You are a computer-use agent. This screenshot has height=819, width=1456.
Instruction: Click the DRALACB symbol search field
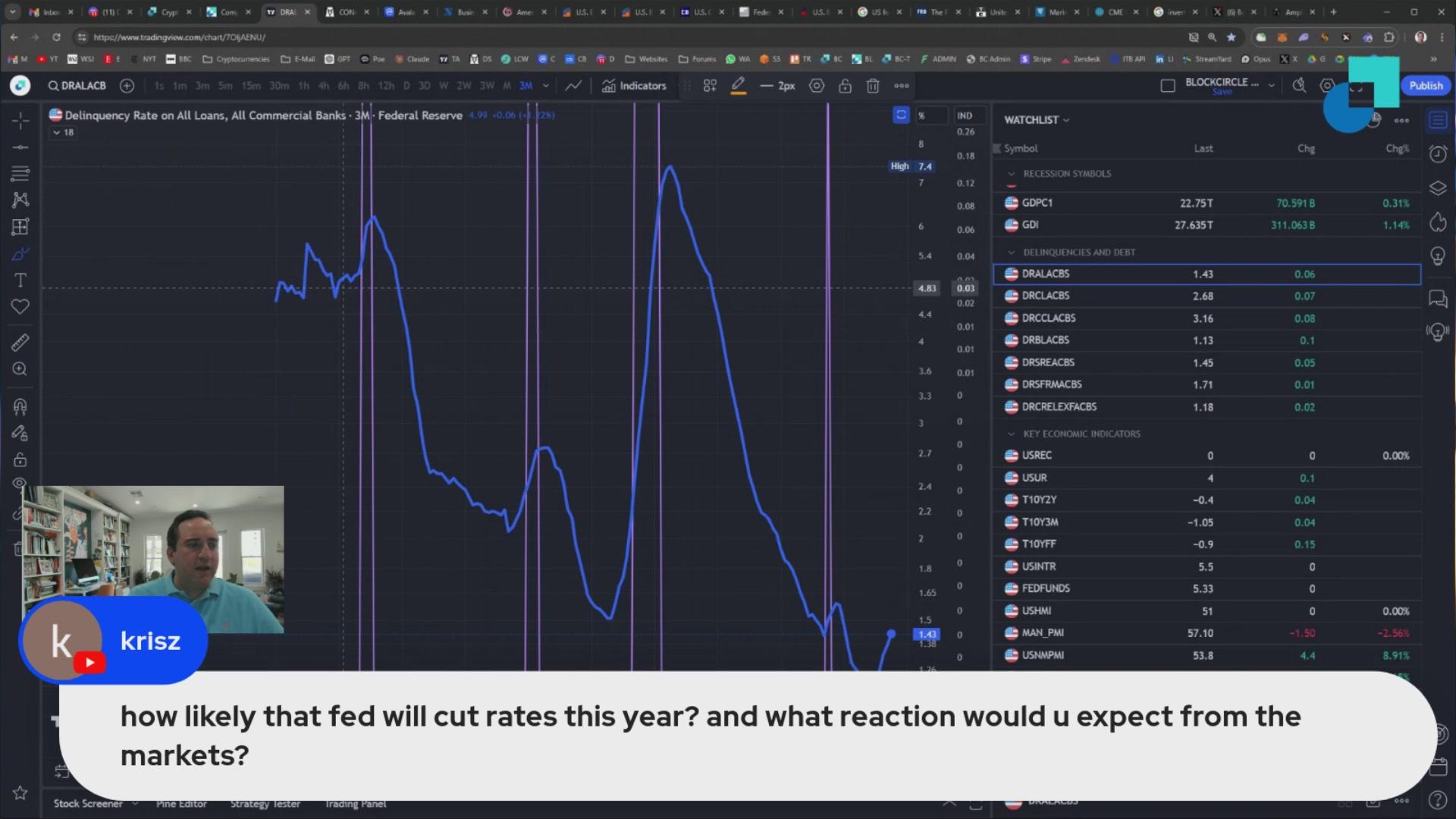(77, 86)
